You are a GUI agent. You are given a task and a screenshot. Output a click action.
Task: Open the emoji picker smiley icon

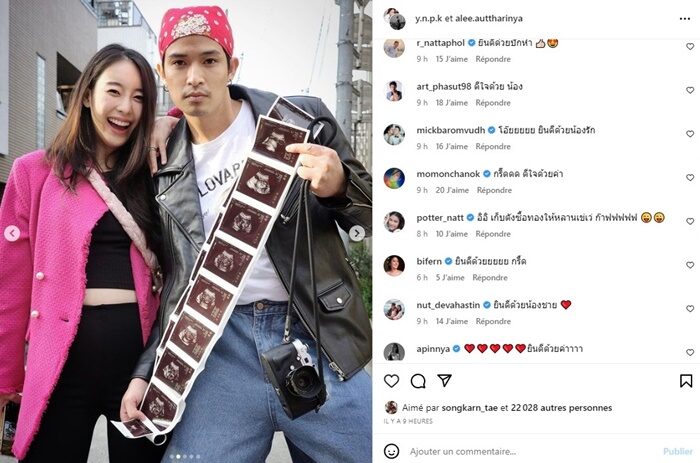392,451
